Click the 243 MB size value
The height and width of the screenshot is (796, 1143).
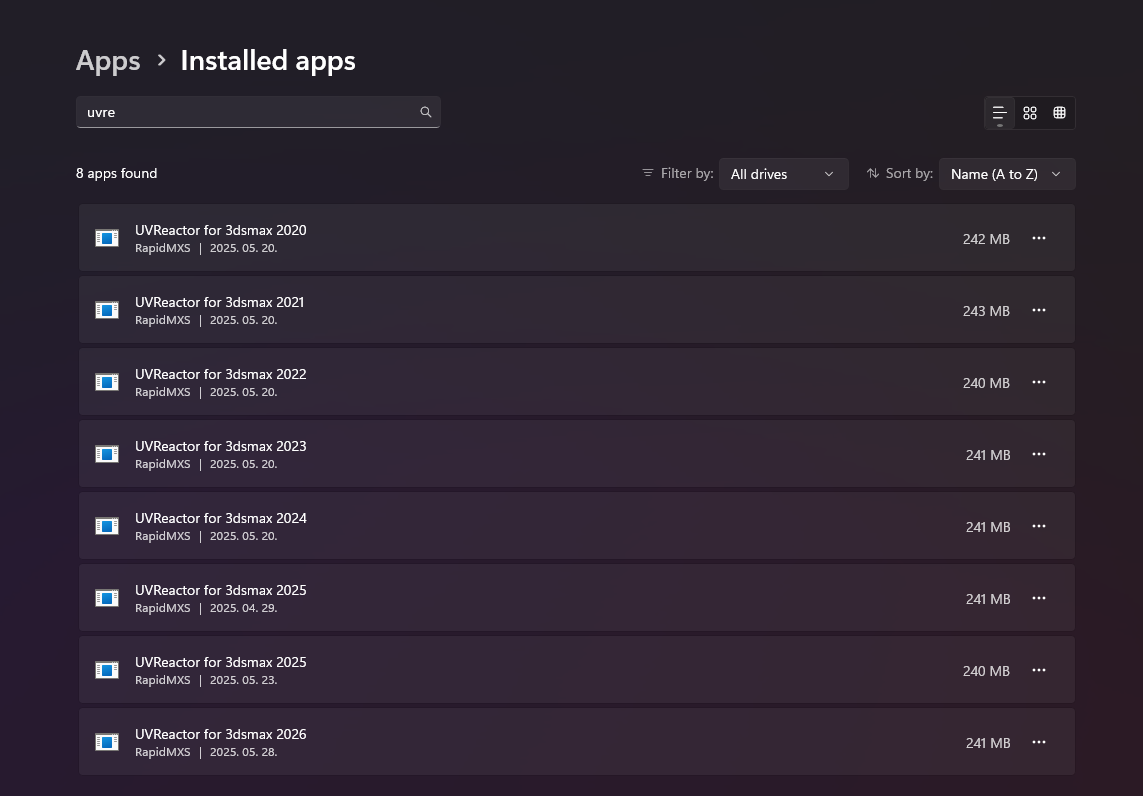[986, 311]
